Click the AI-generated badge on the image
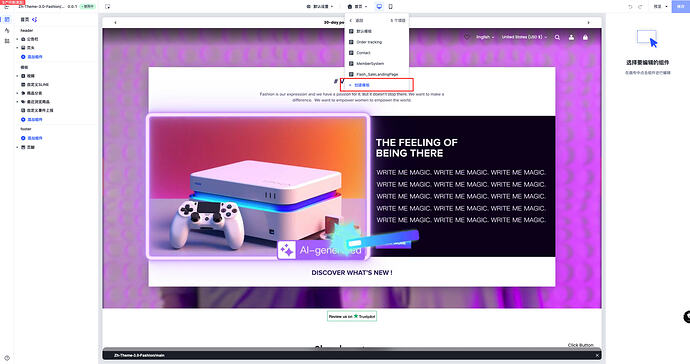This screenshot has width=690, height=364. pyautogui.click(x=321, y=250)
